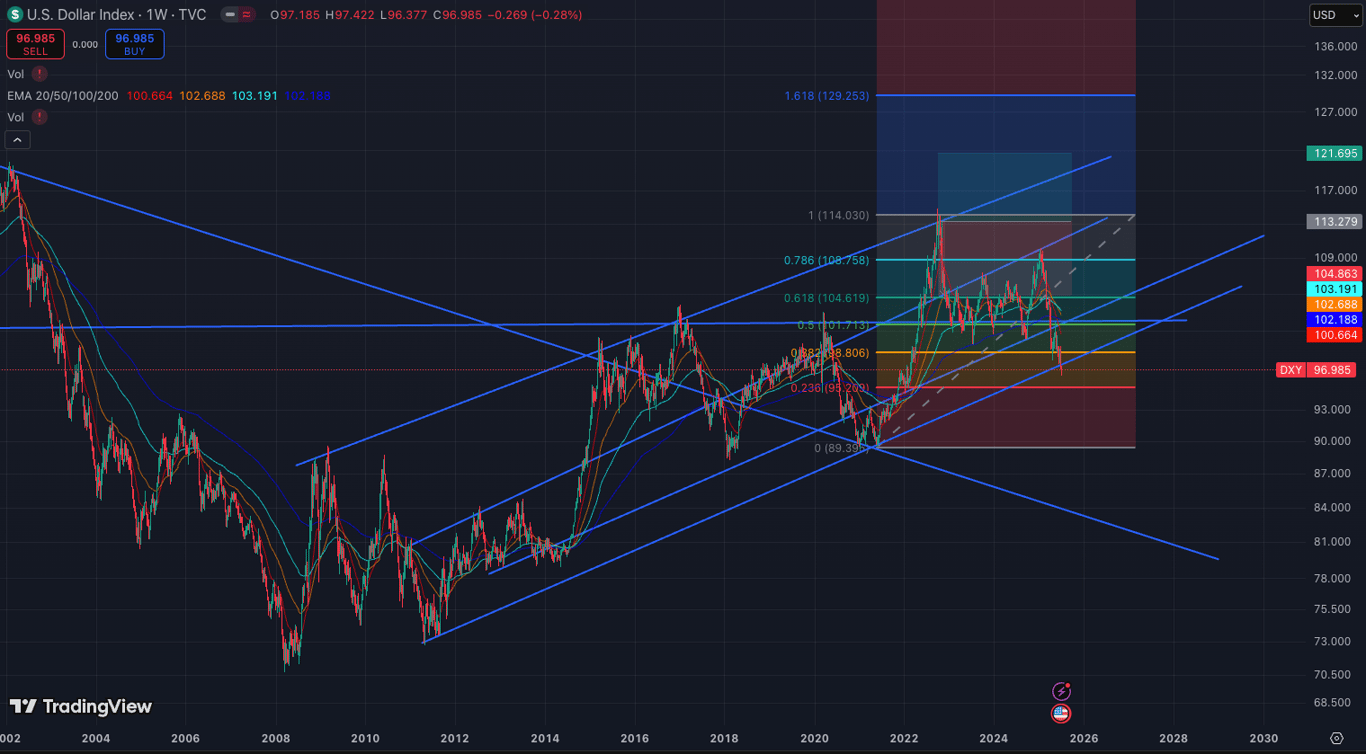Open warning icon on Vol below EMA legend
Screen dimensions: 1366x754
[x=39, y=117]
